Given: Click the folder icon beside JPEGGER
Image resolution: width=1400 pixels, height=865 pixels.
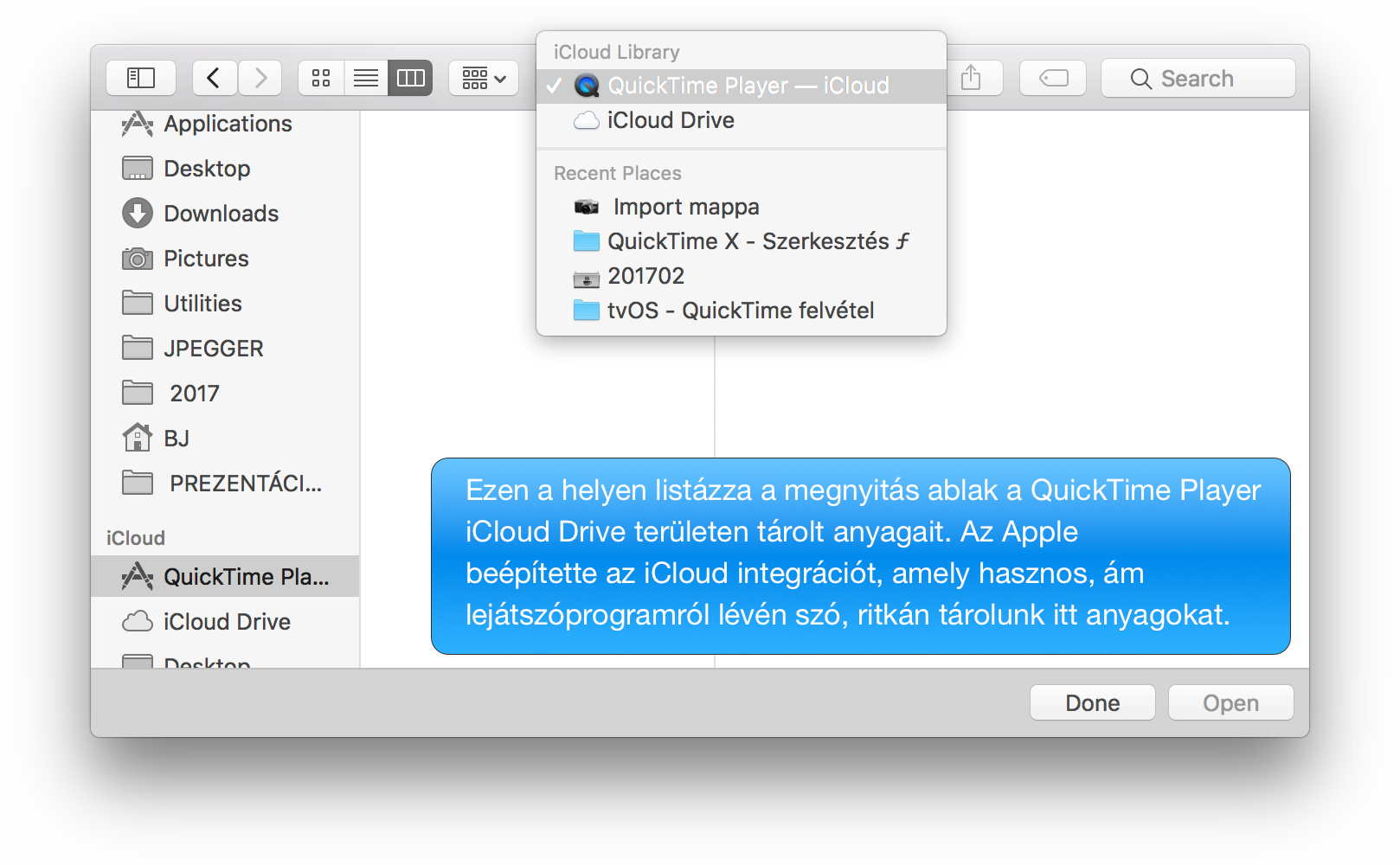Looking at the screenshot, I should (138, 348).
